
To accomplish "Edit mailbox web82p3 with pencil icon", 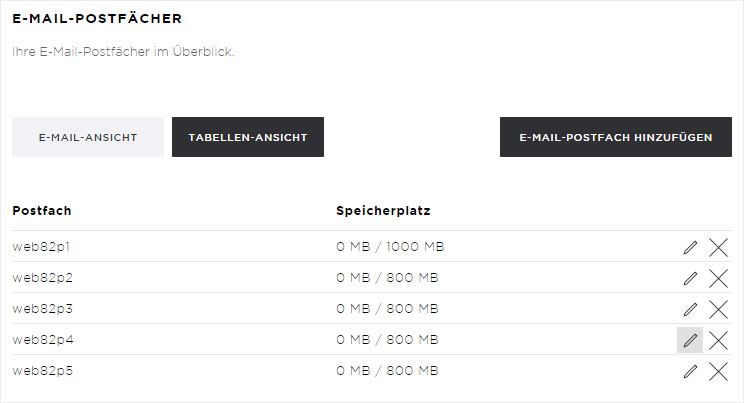I will [690, 309].
